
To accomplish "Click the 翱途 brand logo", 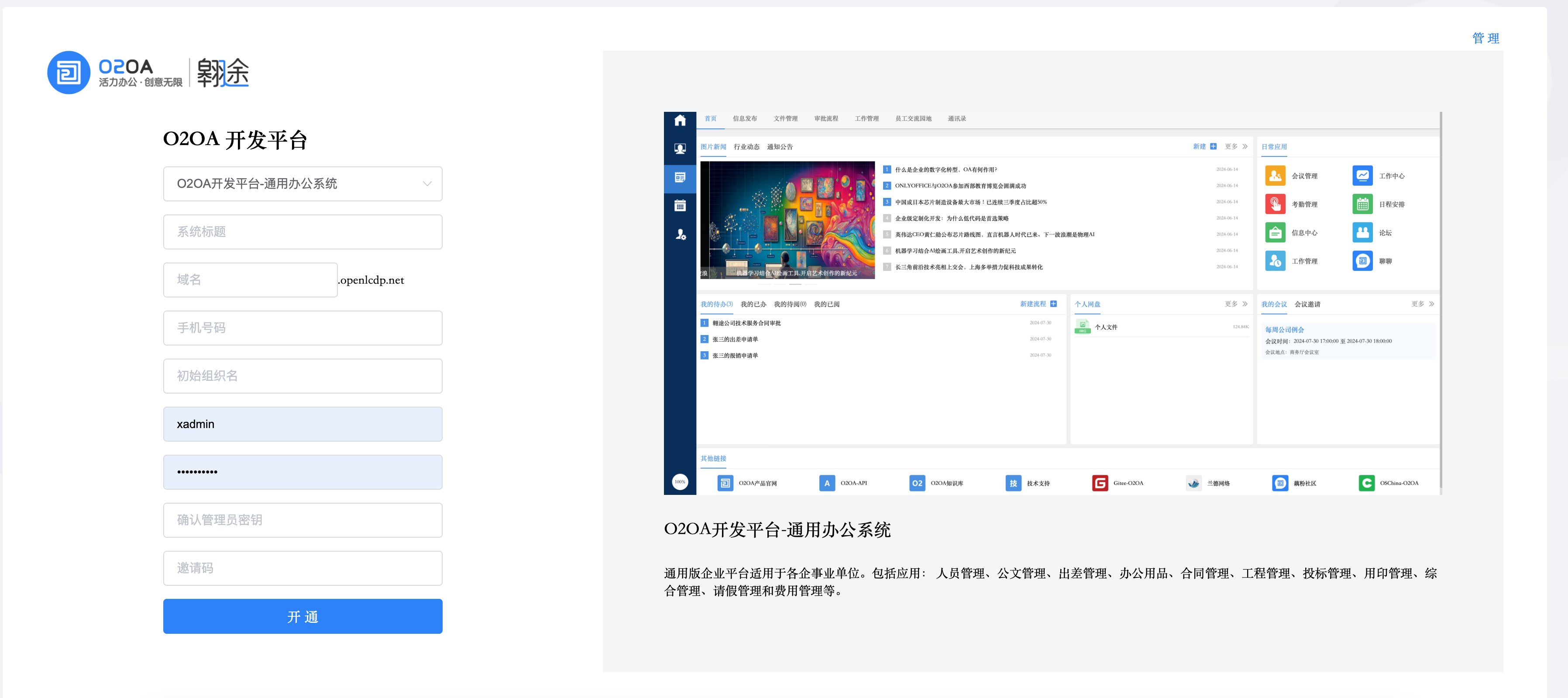I will (x=223, y=73).
